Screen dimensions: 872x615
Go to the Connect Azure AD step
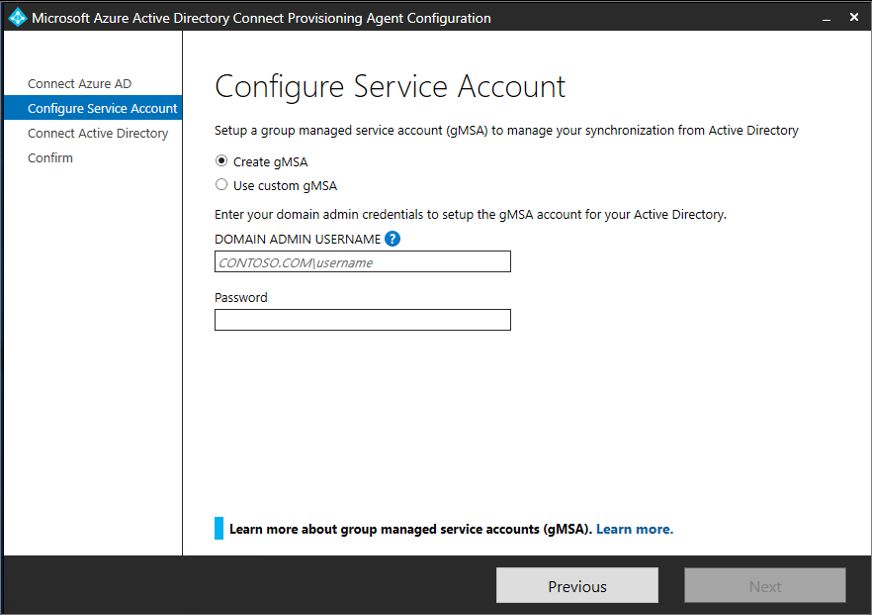click(x=79, y=83)
